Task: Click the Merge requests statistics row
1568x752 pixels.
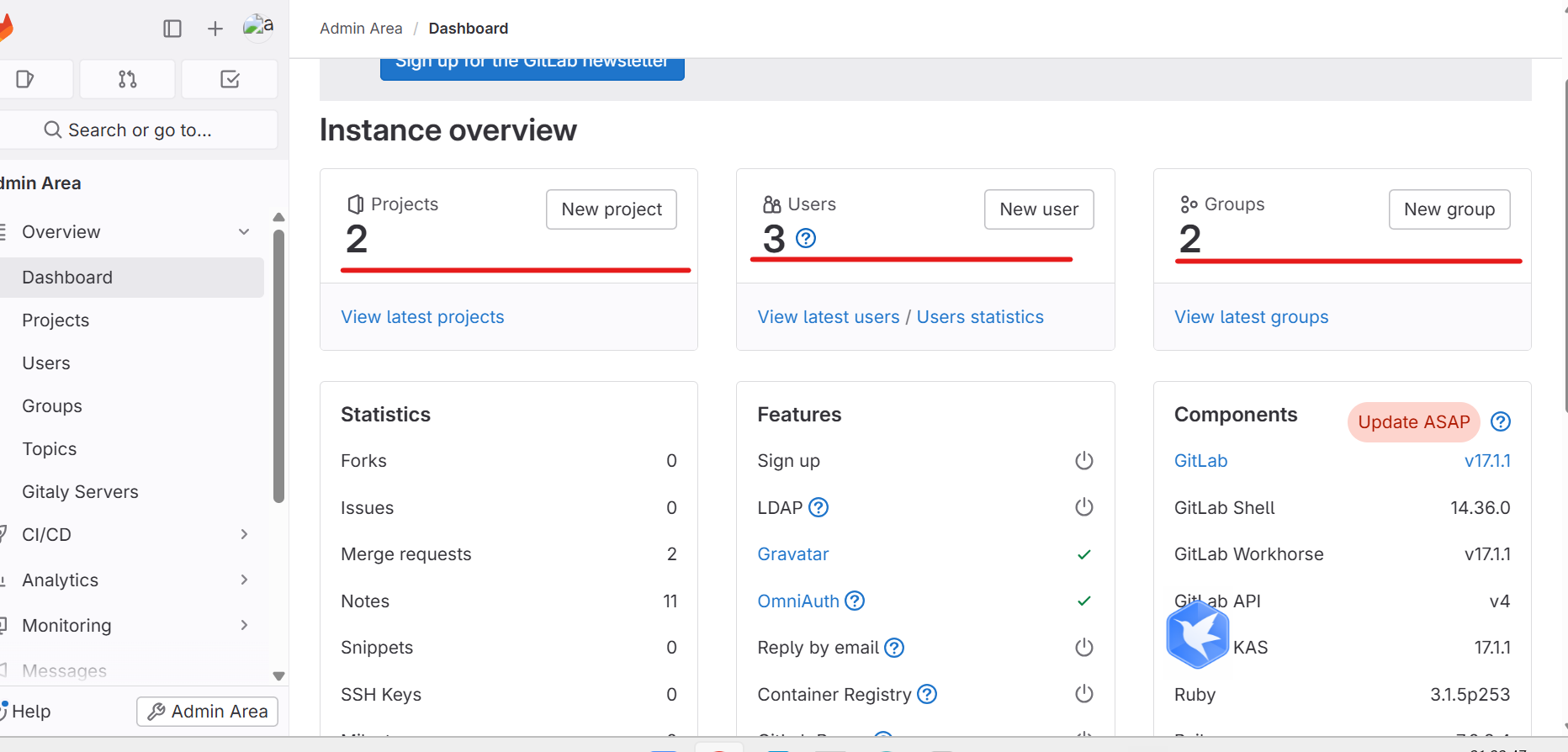Action: click(x=509, y=554)
